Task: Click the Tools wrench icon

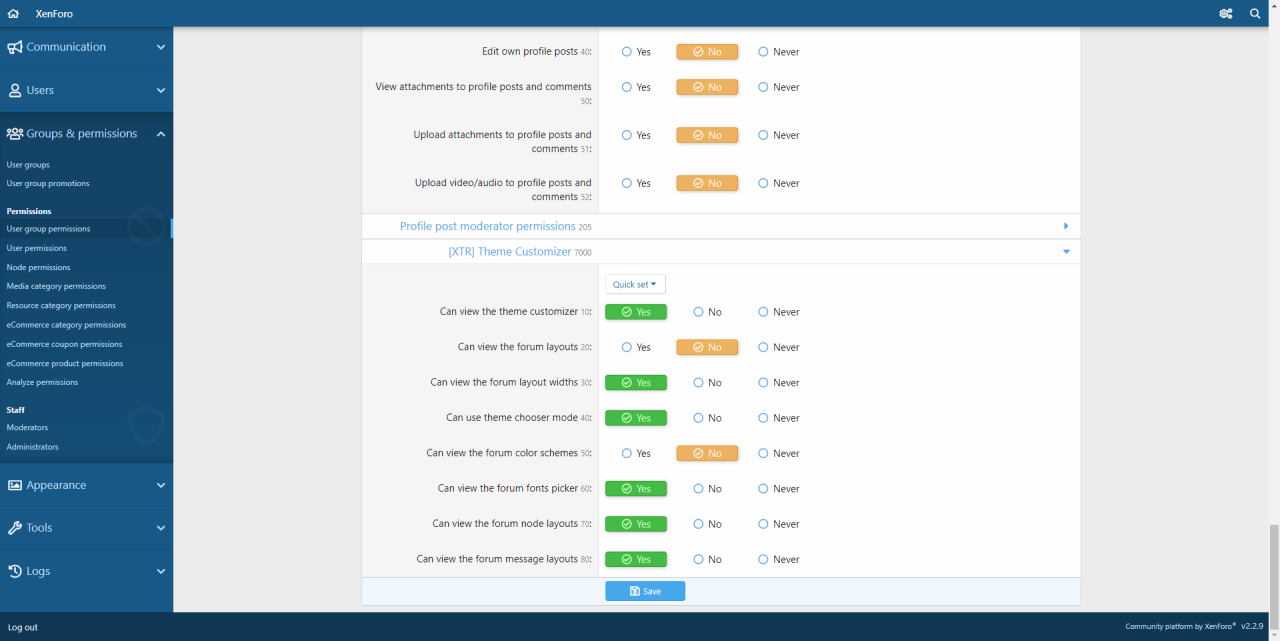Action: [15, 528]
